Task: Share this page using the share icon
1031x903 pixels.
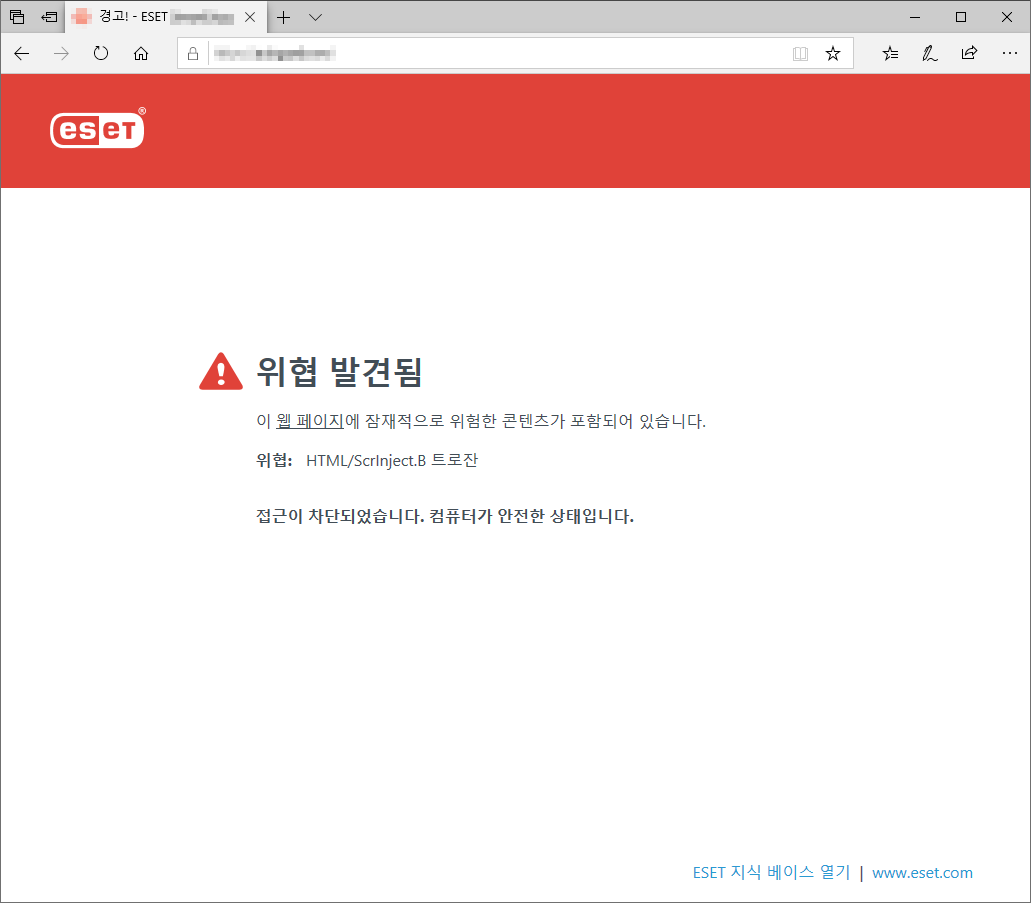Action: tap(968, 53)
